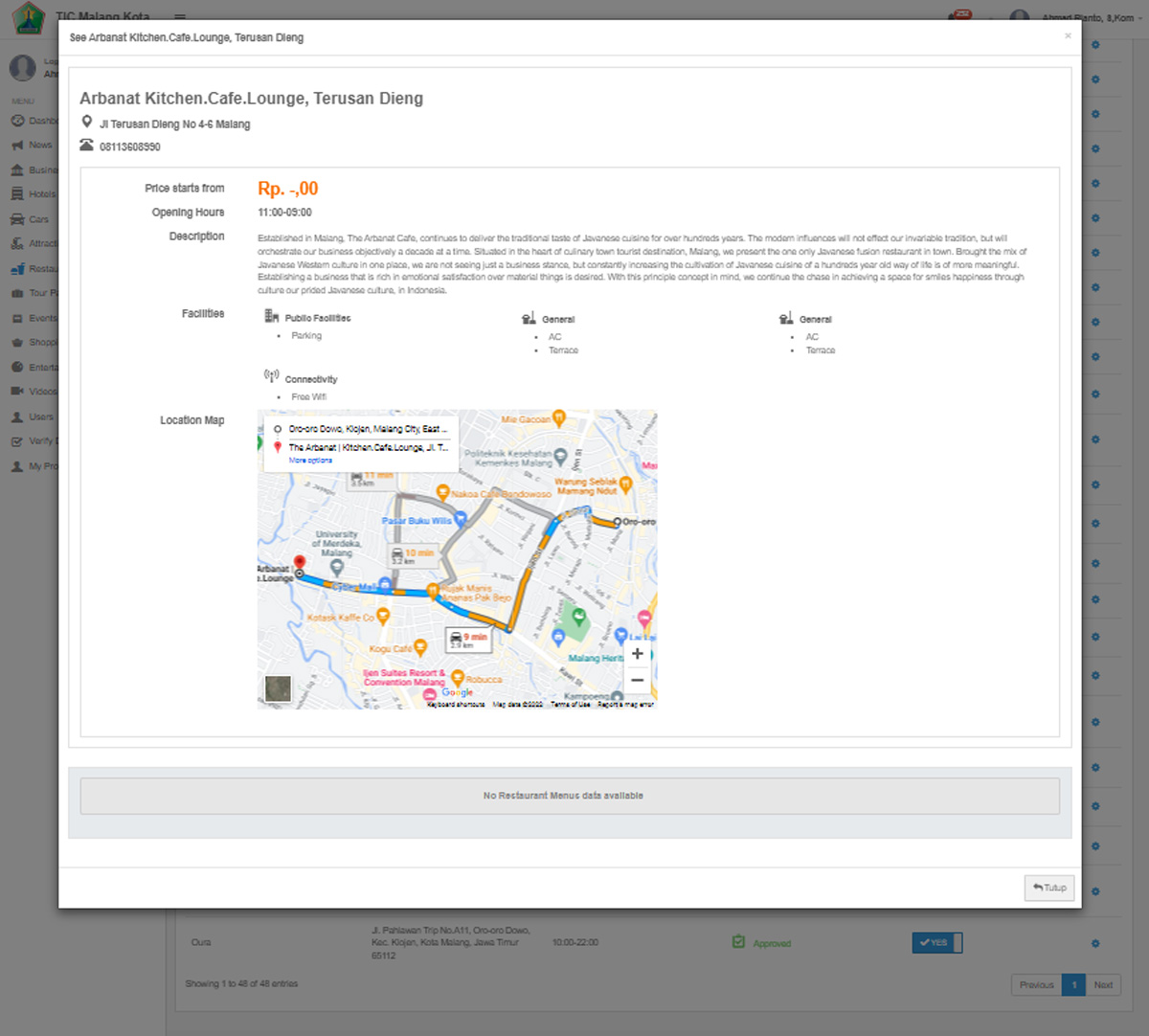Zoom out on the location map
Viewport: 1149px width, 1036px height.
[637, 680]
